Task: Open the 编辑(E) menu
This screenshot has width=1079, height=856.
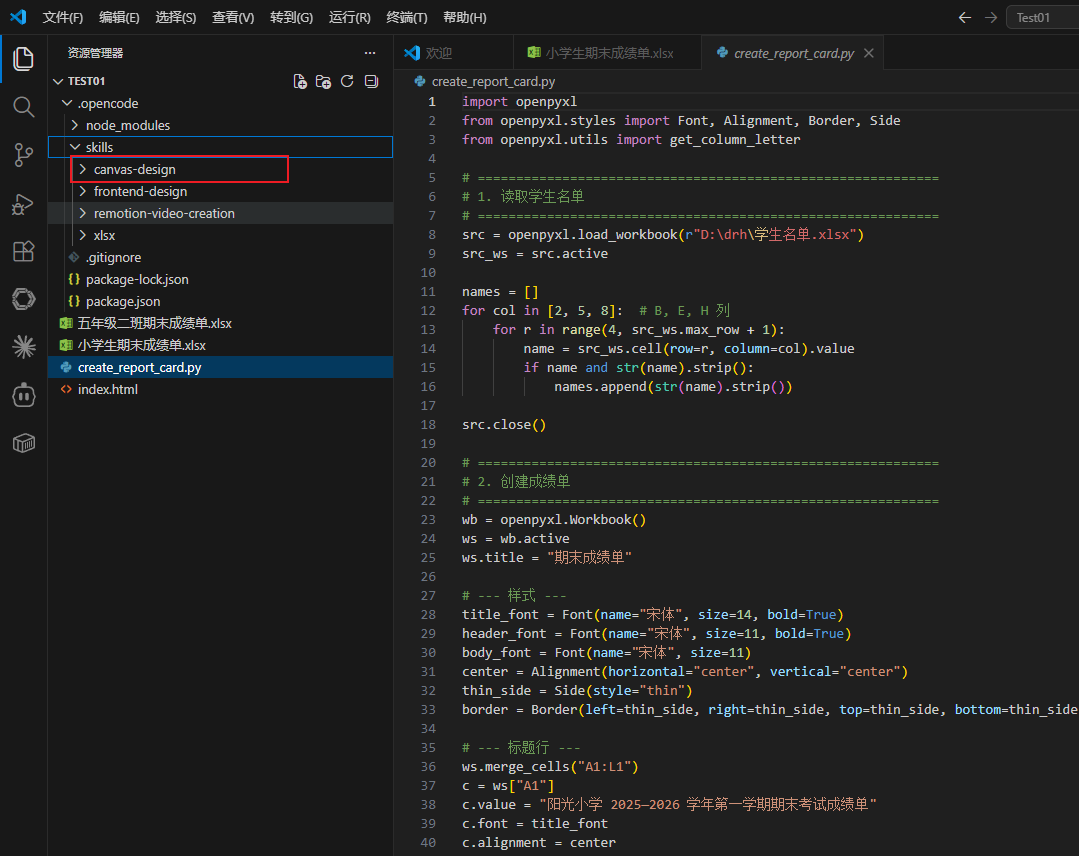Action: 119,17
